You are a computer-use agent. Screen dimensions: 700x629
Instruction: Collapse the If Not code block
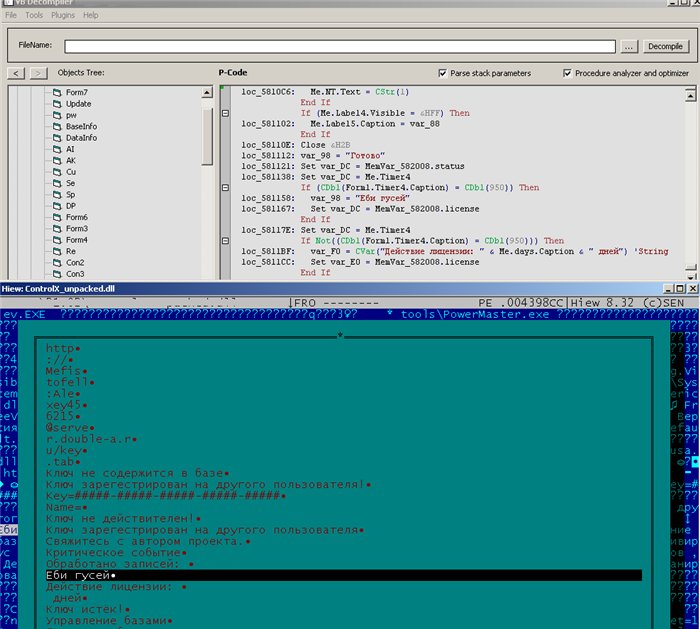pyautogui.click(x=223, y=241)
